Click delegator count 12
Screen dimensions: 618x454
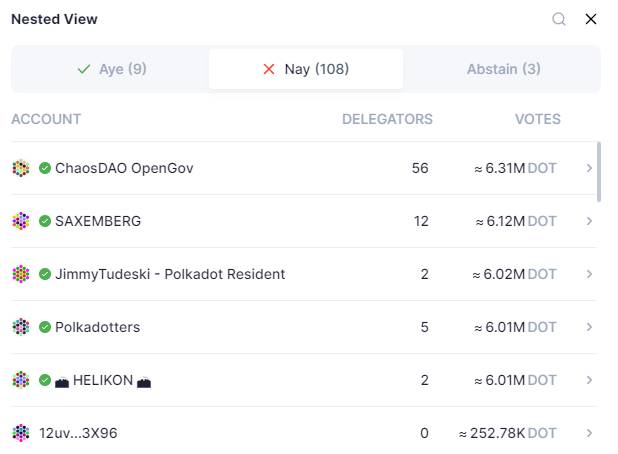(x=421, y=221)
